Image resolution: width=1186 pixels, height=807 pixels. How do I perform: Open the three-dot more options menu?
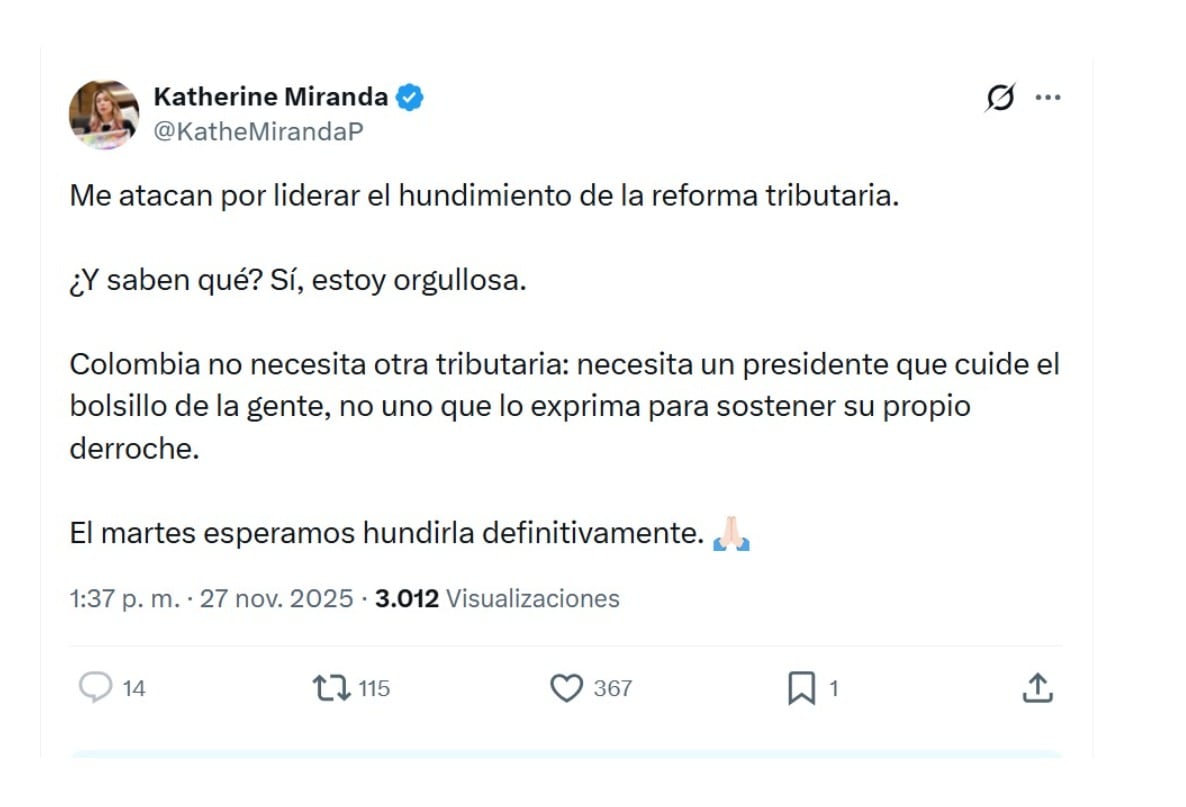pyautogui.click(x=1048, y=96)
